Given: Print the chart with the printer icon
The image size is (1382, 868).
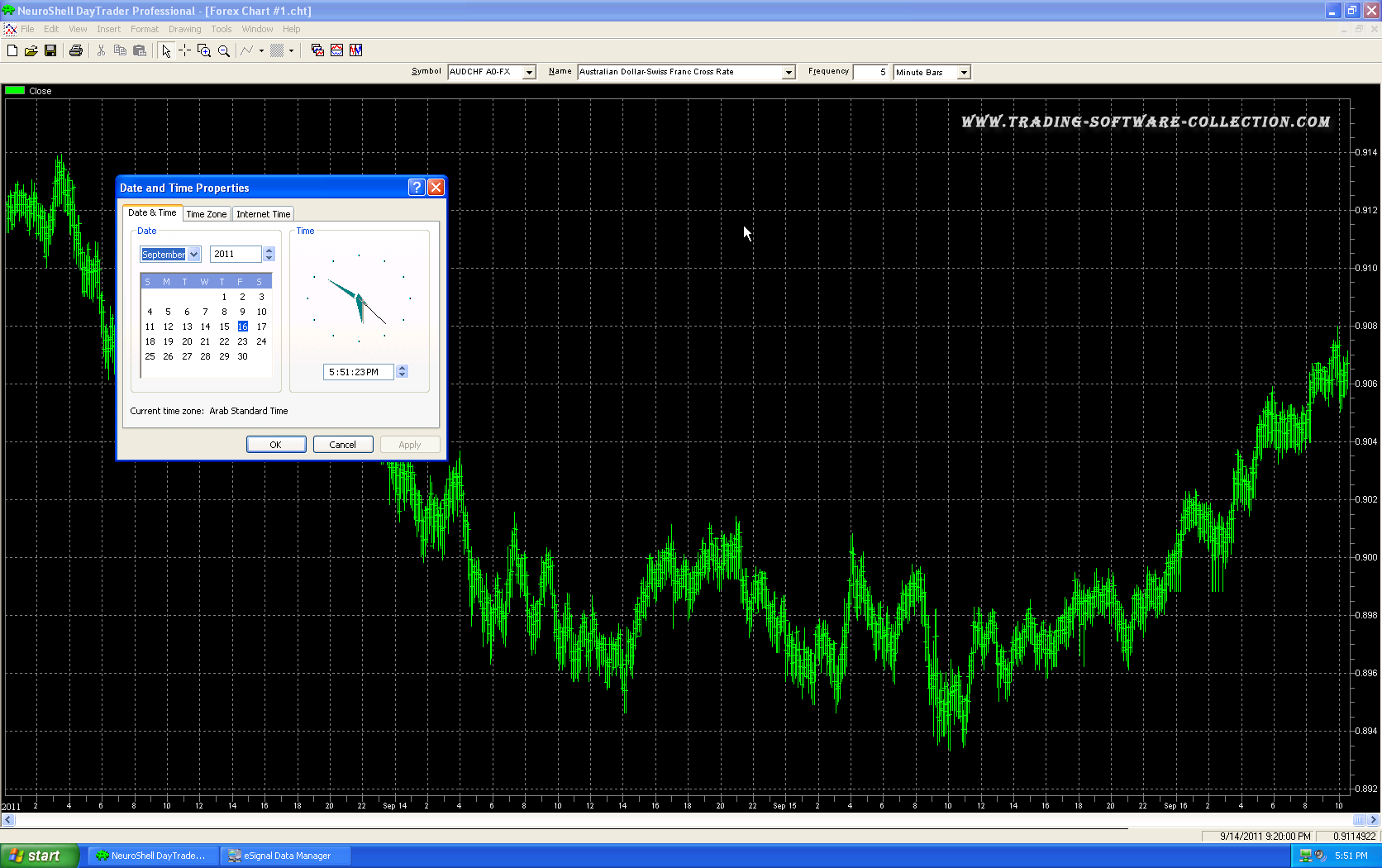Looking at the screenshot, I should coord(76,50).
